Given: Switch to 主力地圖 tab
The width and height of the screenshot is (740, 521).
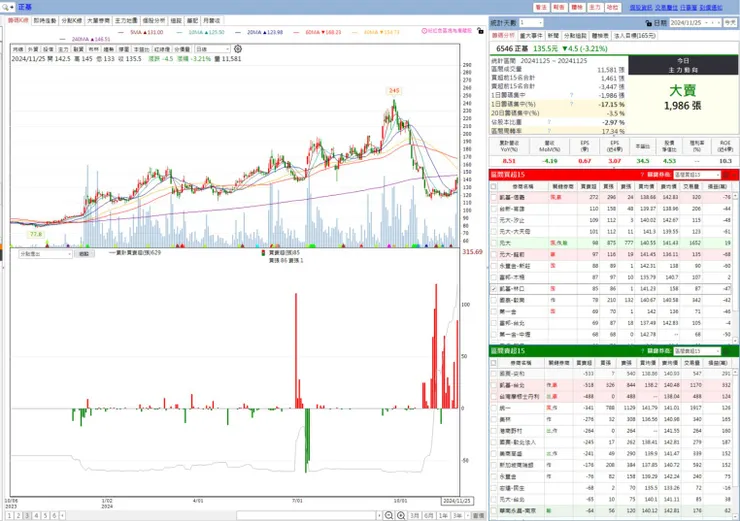Looking at the screenshot, I should 126,21.
